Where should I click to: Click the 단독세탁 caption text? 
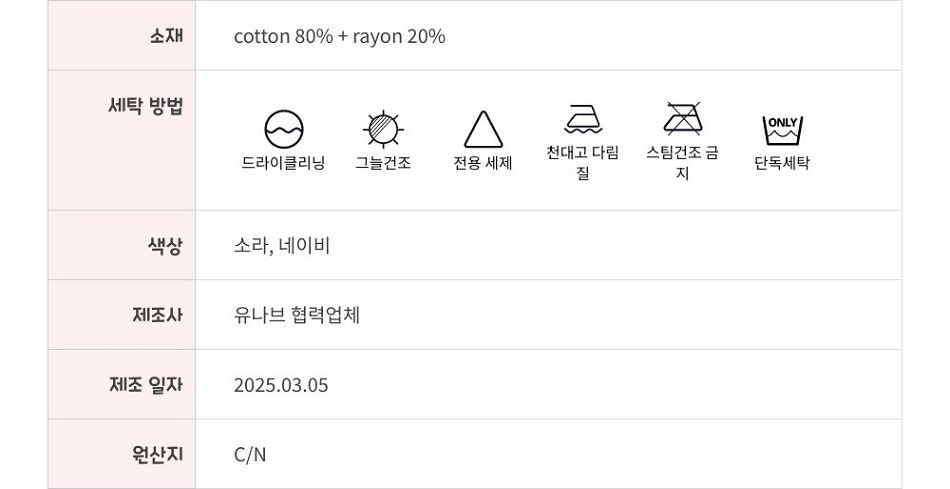click(782, 162)
